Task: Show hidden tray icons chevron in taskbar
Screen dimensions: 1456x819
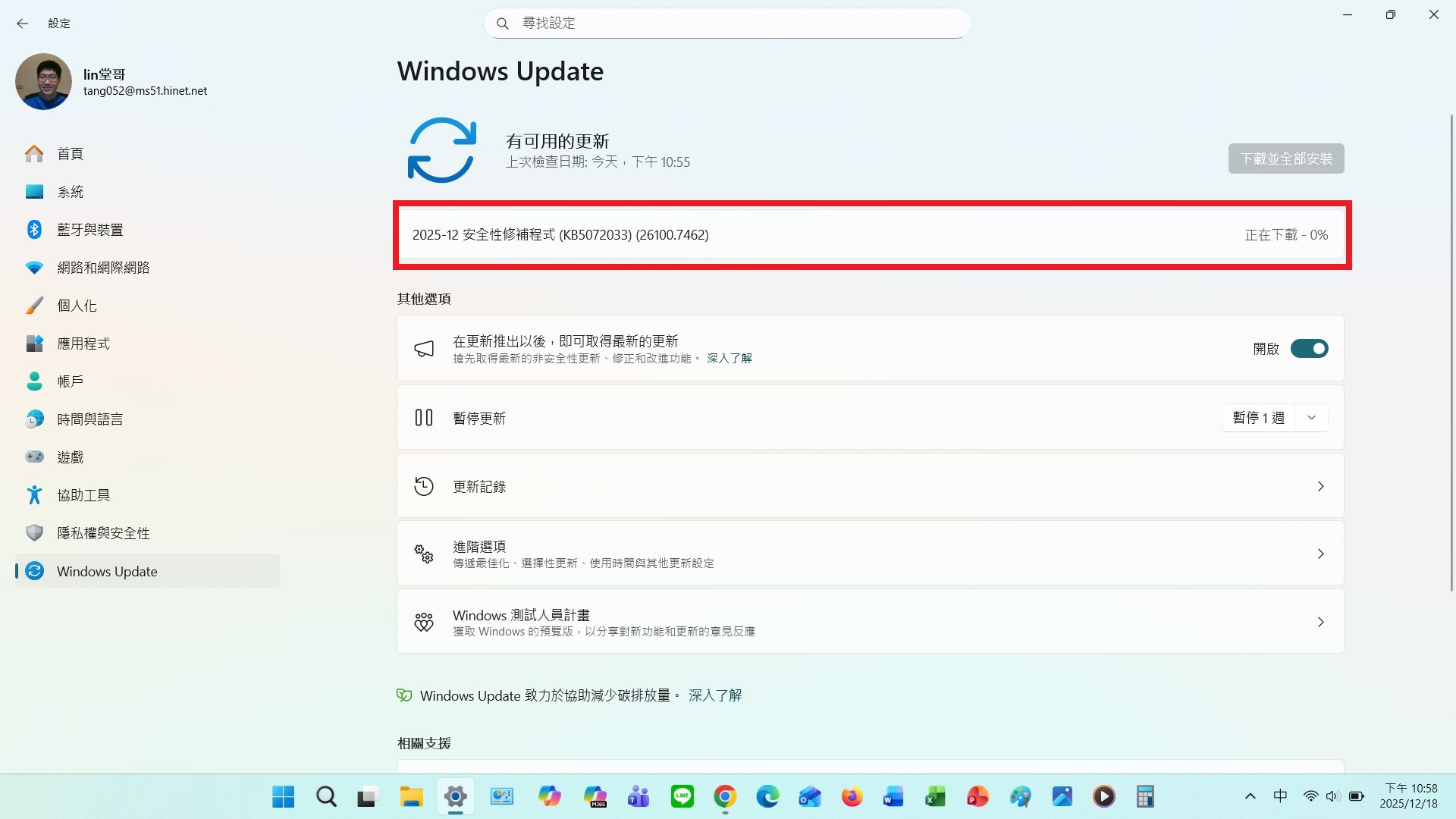Action: [1250, 796]
